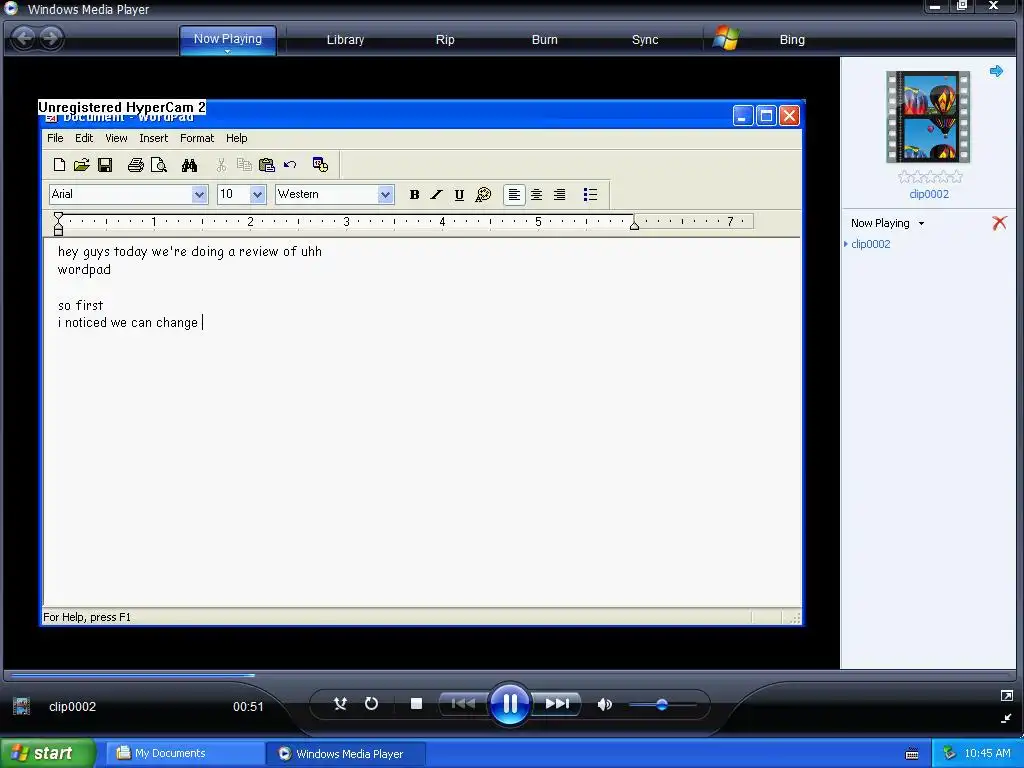Screen dimensions: 1024x768
Task: Click the Undo arrow icon
Action: tap(290, 165)
